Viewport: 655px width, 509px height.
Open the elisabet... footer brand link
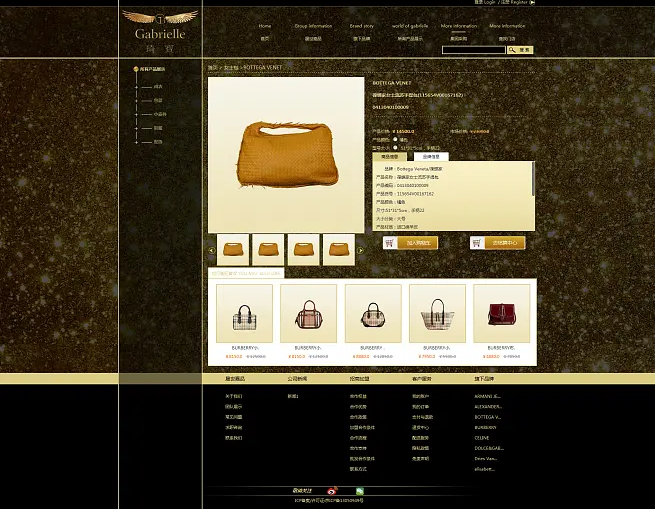pos(485,469)
